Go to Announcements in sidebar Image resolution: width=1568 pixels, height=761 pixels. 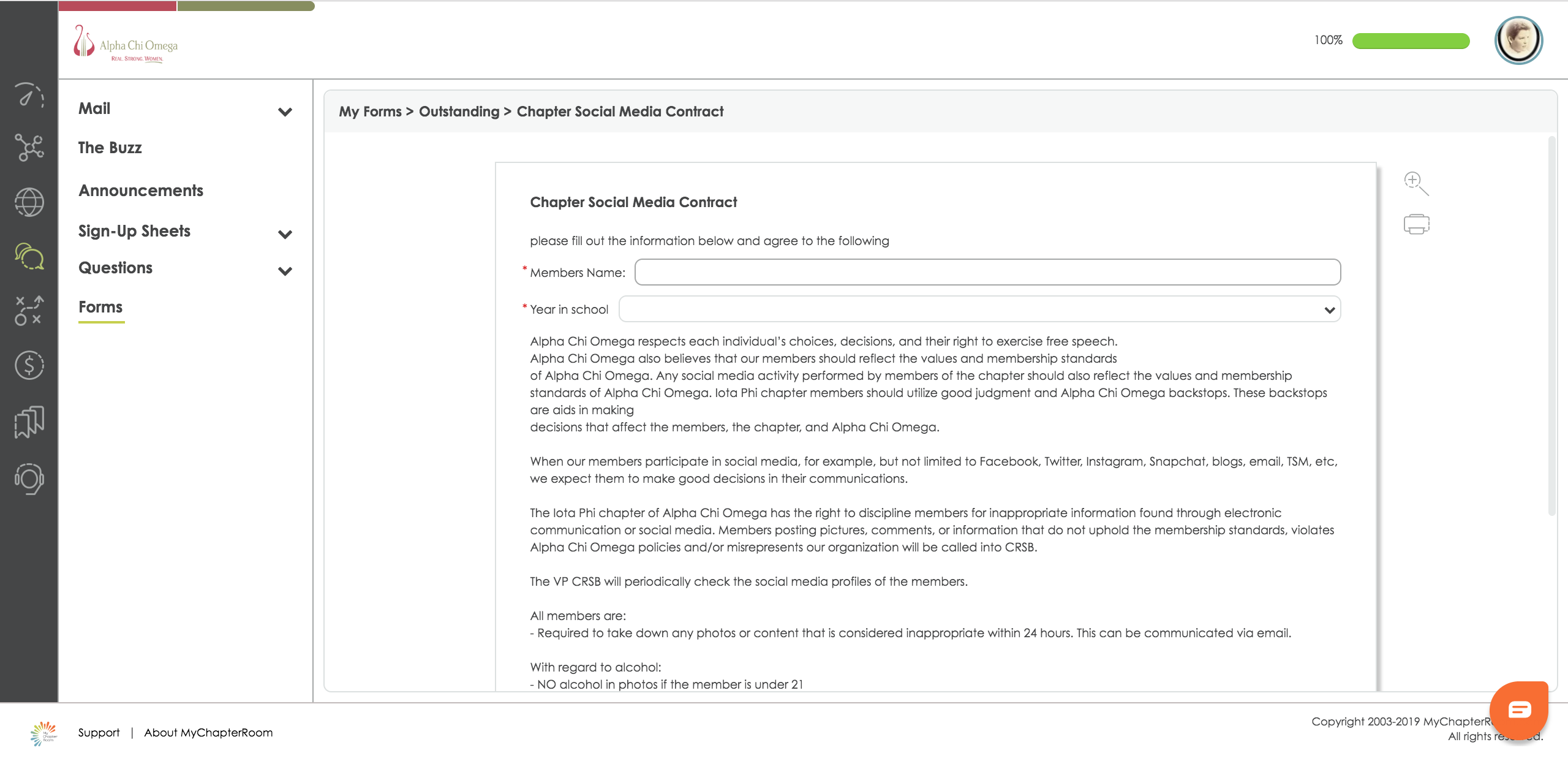(141, 191)
